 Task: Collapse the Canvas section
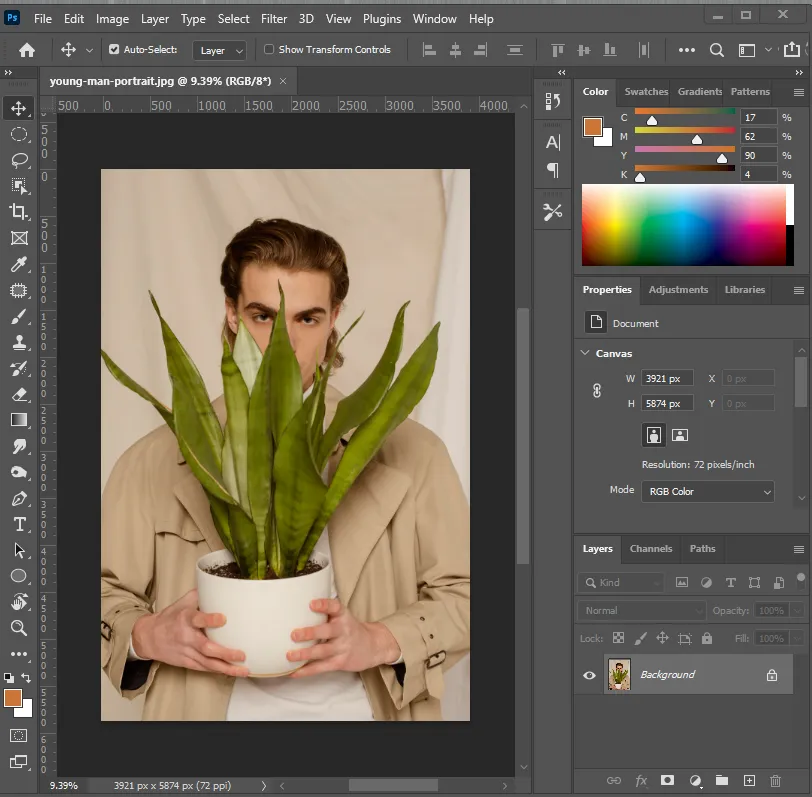(x=585, y=353)
